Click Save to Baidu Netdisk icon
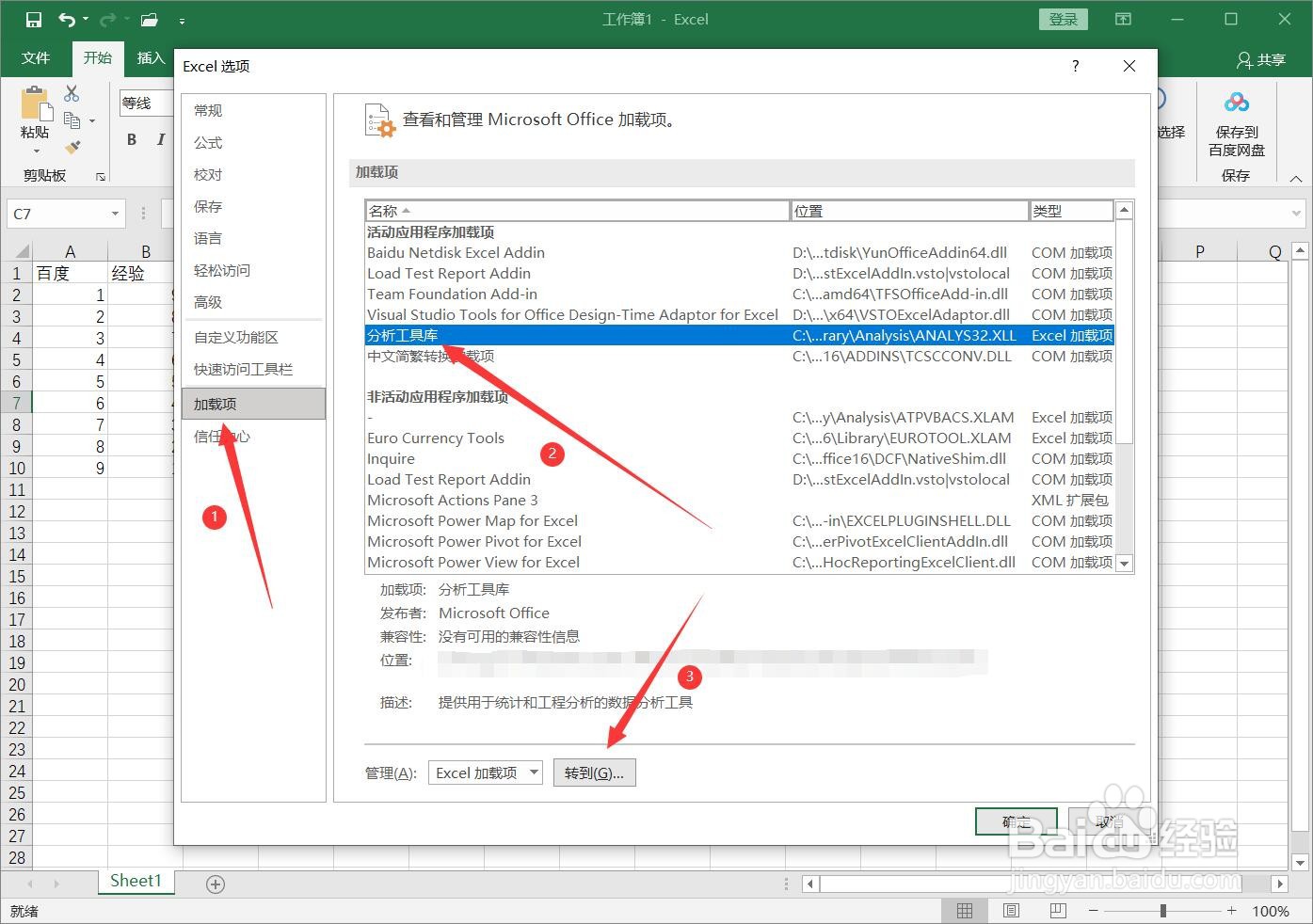 click(x=1236, y=102)
